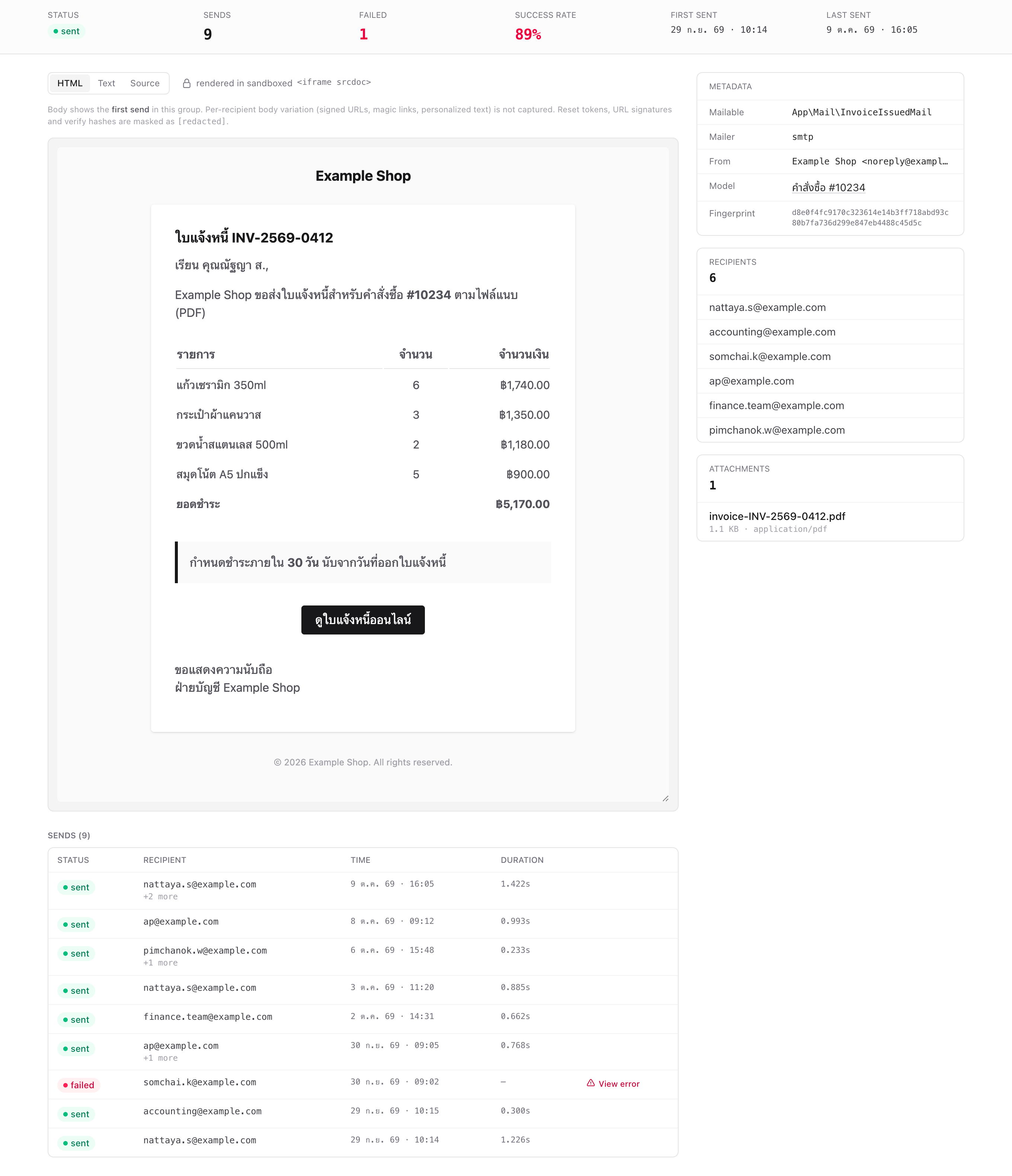The width and height of the screenshot is (1012, 1176).
Task: Click the failed badge on the somchai.k row
Action: 79,1085
